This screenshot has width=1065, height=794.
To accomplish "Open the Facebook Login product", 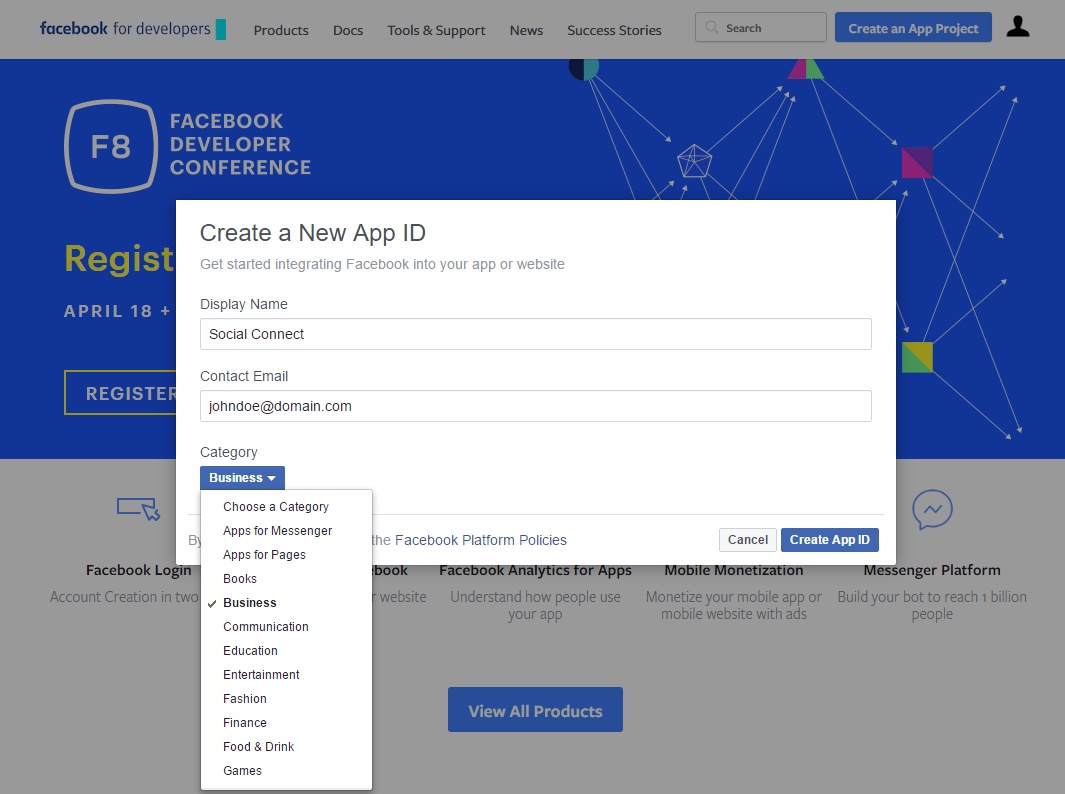I will point(139,571).
